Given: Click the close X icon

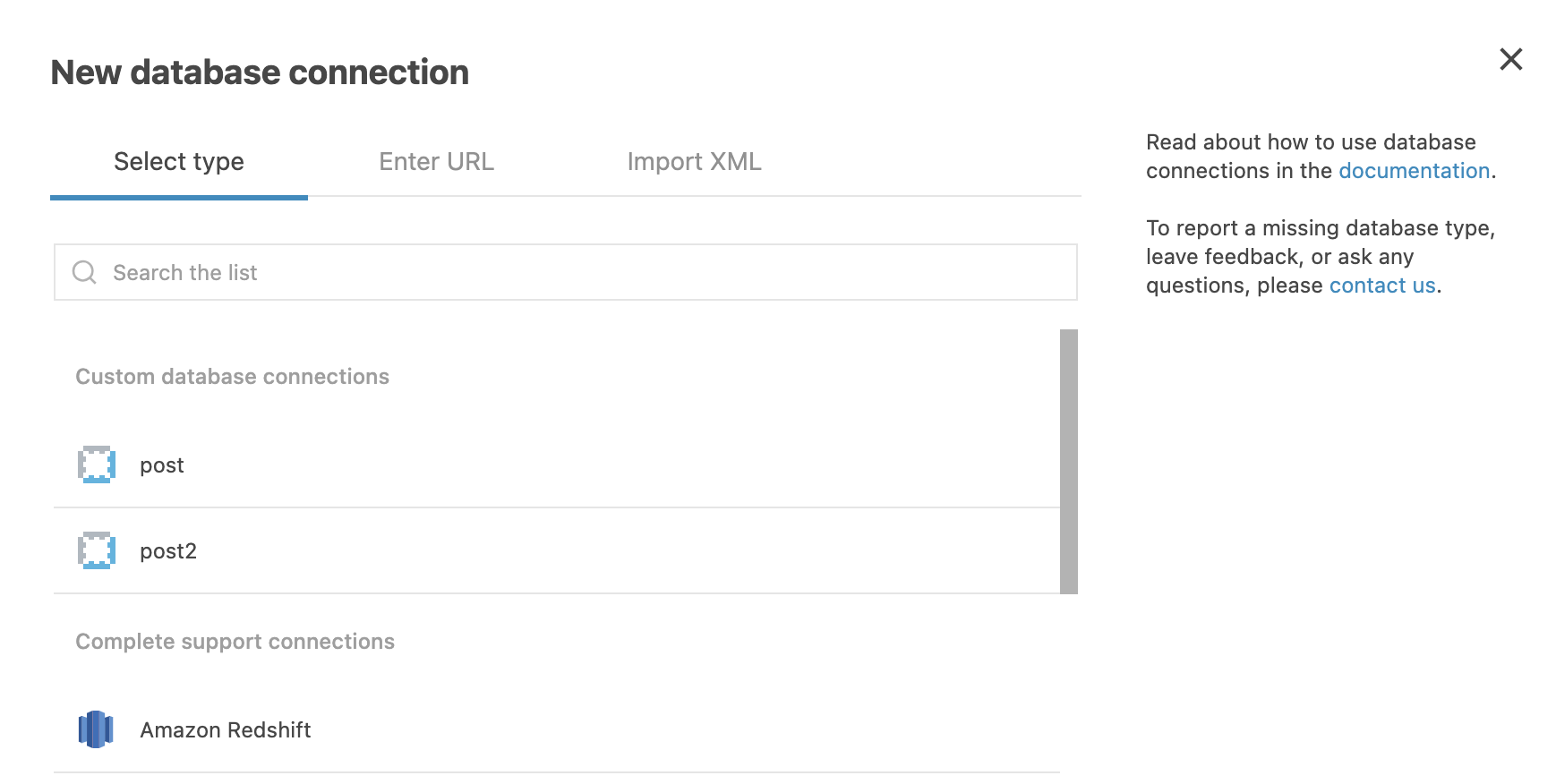Looking at the screenshot, I should pos(1510,59).
